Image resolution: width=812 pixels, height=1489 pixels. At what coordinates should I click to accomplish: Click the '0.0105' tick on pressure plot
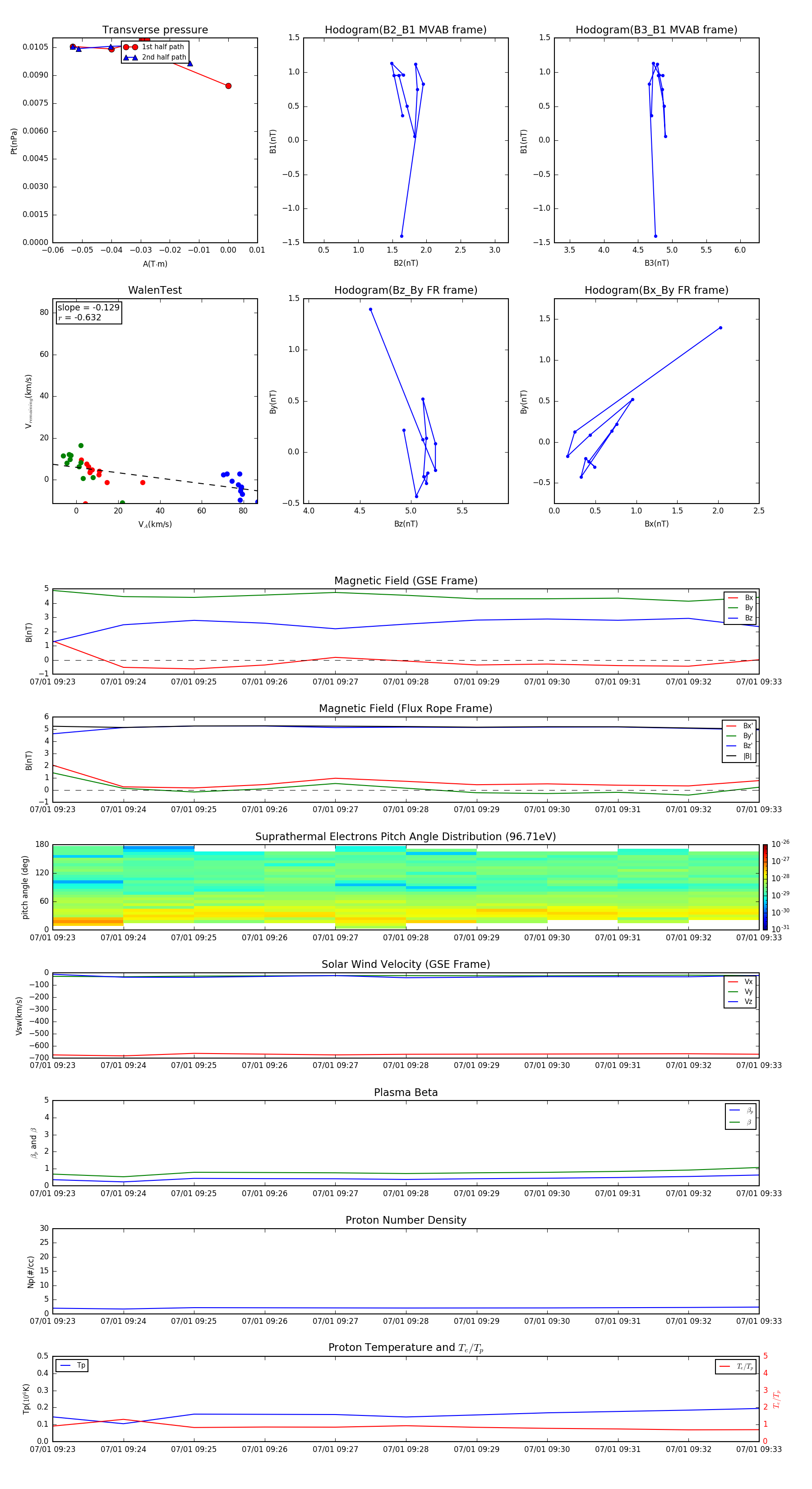(x=35, y=47)
